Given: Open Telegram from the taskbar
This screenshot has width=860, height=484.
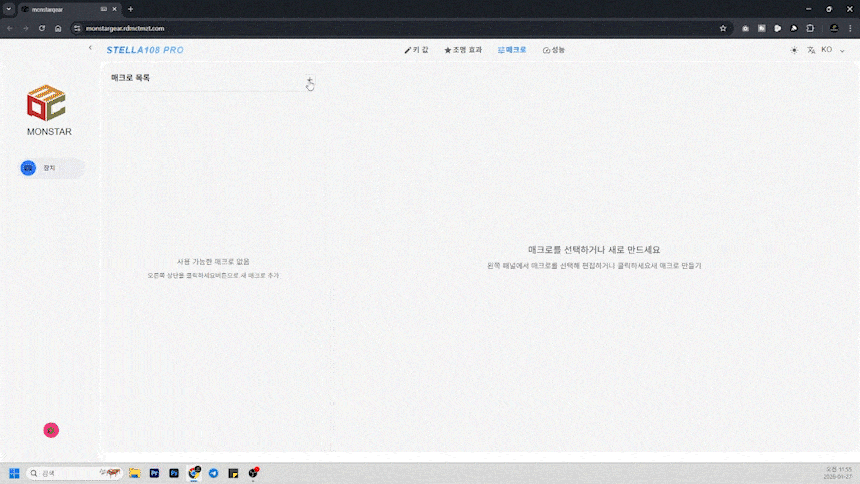Looking at the screenshot, I should [x=213, y=473].
